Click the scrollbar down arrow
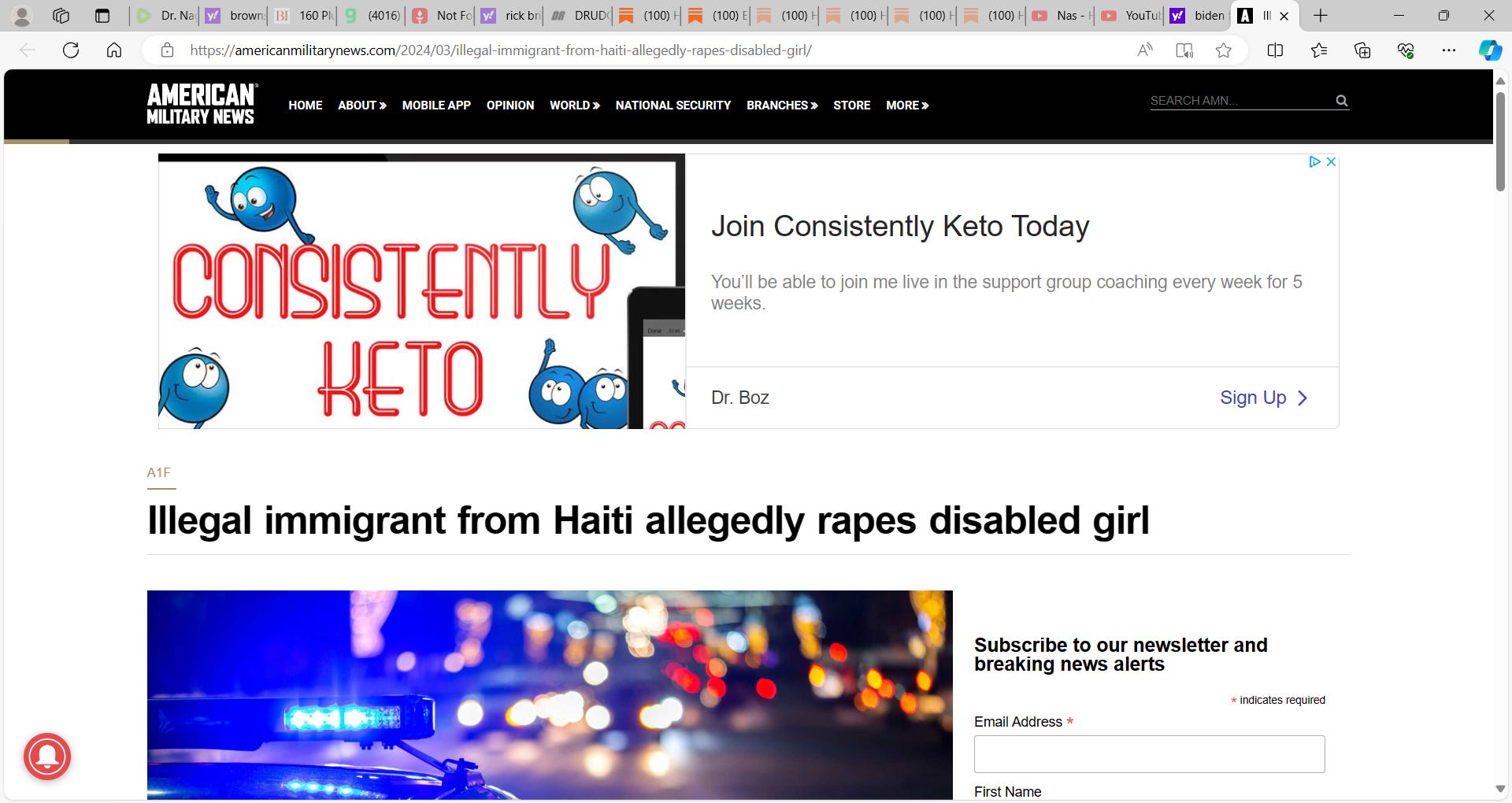The width and height of the screenshot is (1512, 803). point(1500,789)
